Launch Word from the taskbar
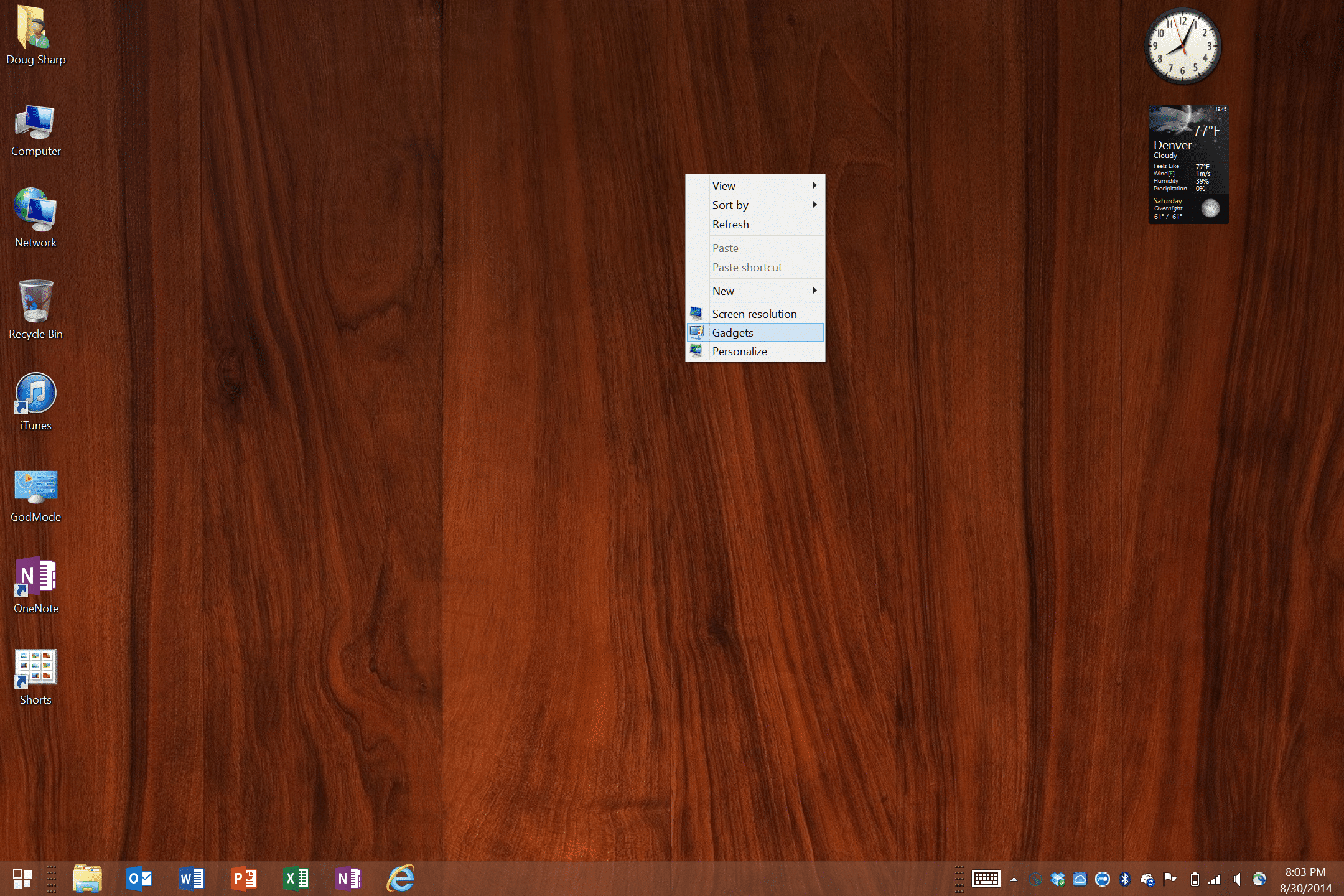 click(x=192, y=879)
